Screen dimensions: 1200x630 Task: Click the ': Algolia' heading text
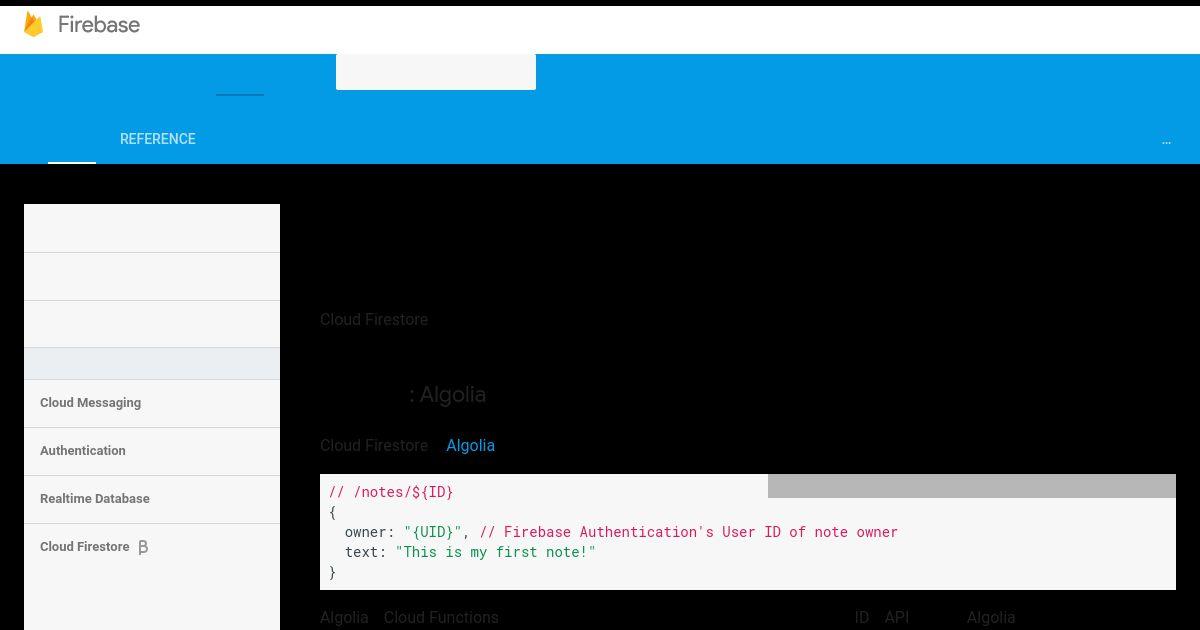point(448,394)
